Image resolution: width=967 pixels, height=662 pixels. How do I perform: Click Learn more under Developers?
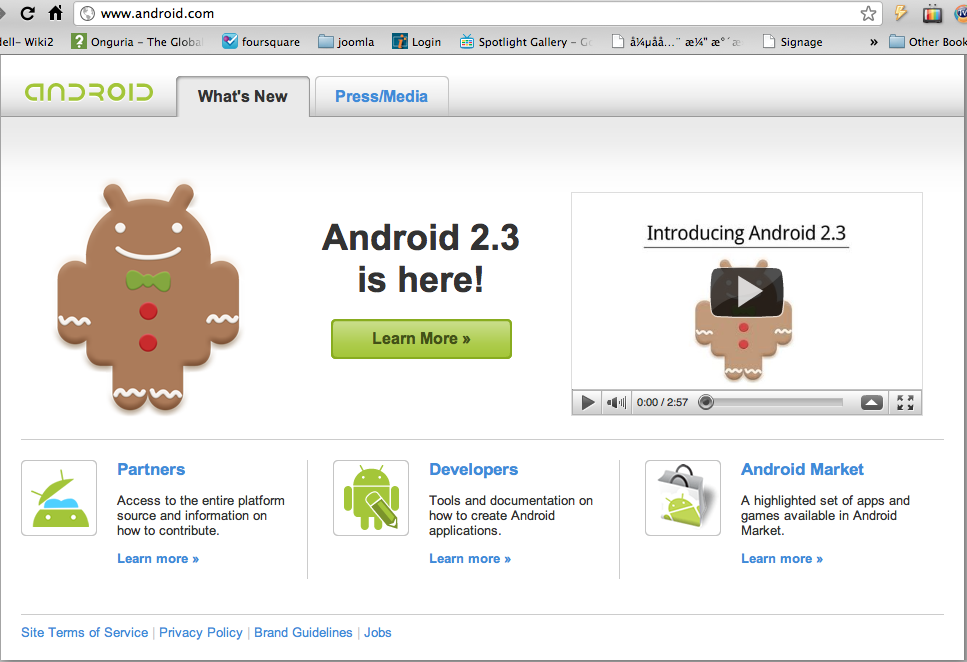click(470, 558)
